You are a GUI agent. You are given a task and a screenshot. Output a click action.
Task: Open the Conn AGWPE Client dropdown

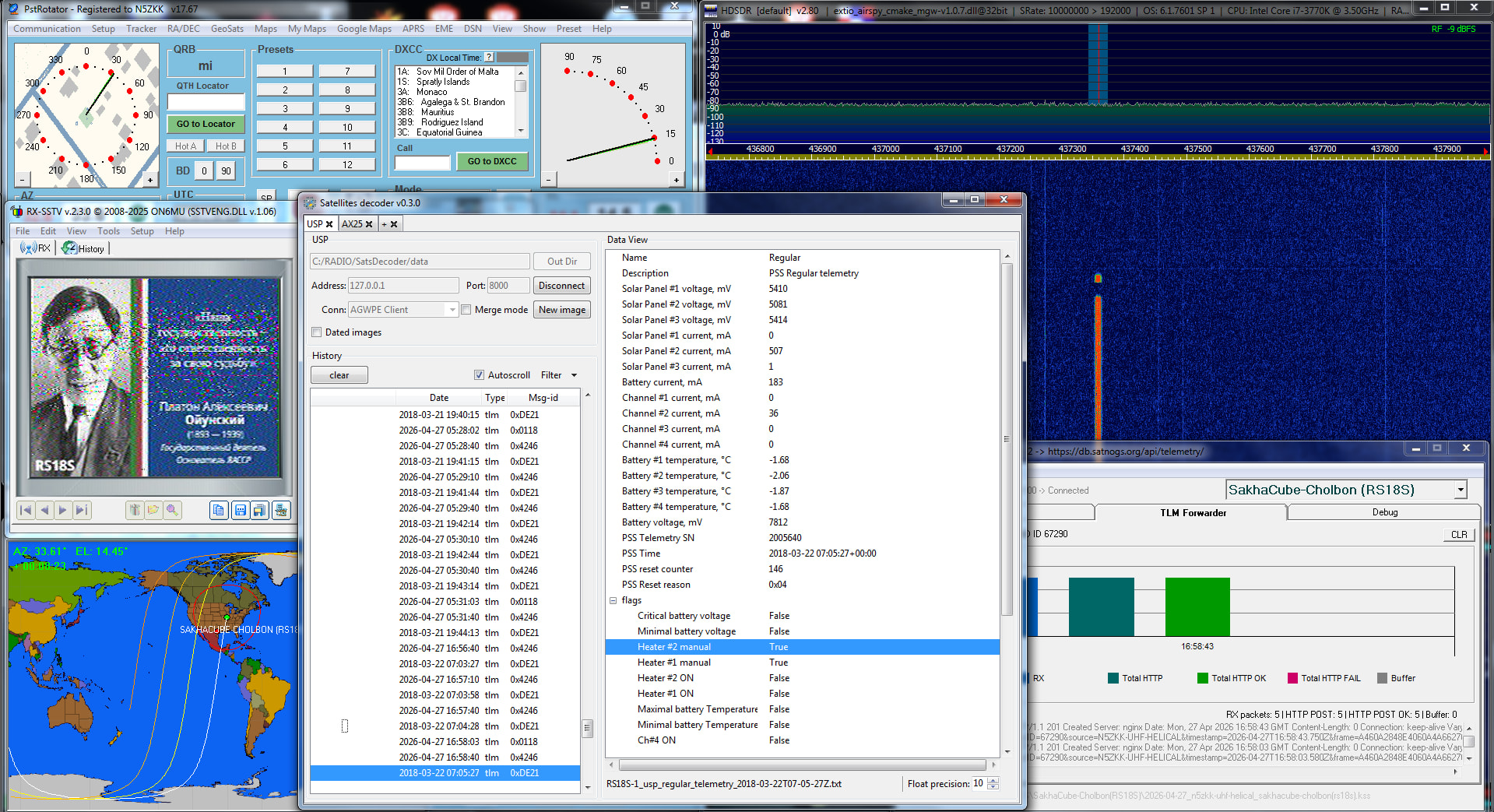(452, 310)
